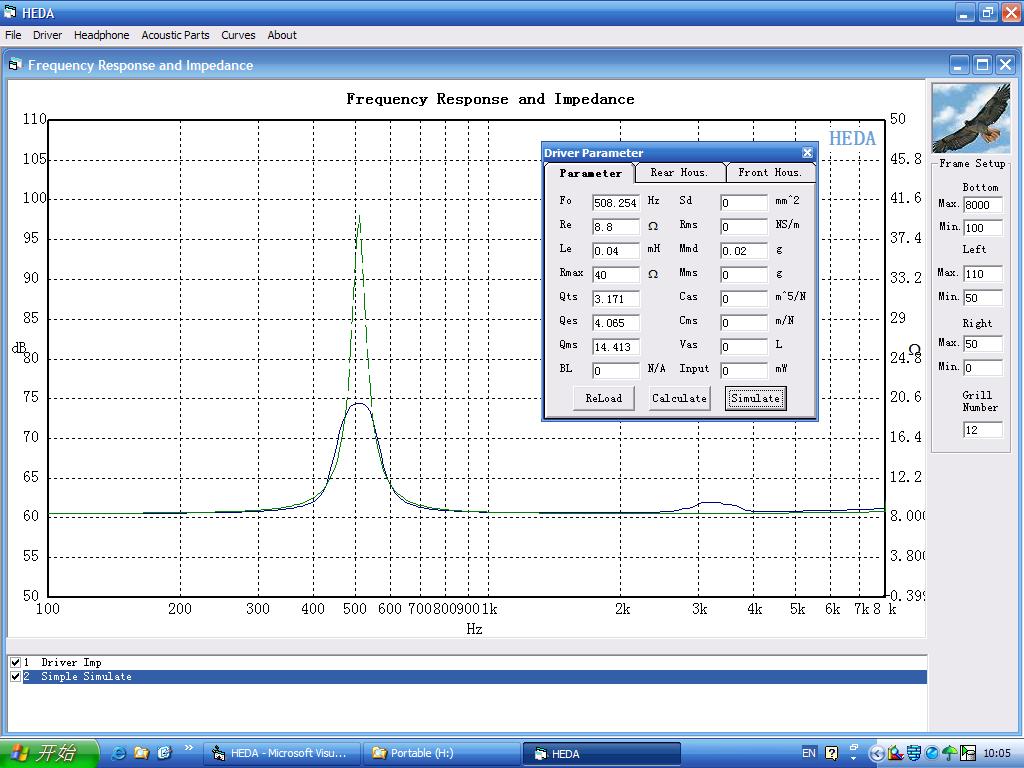Screen dimensions: 1024x768
Task: Click the help icon in the language bar
Action: (x=831, y=753)
